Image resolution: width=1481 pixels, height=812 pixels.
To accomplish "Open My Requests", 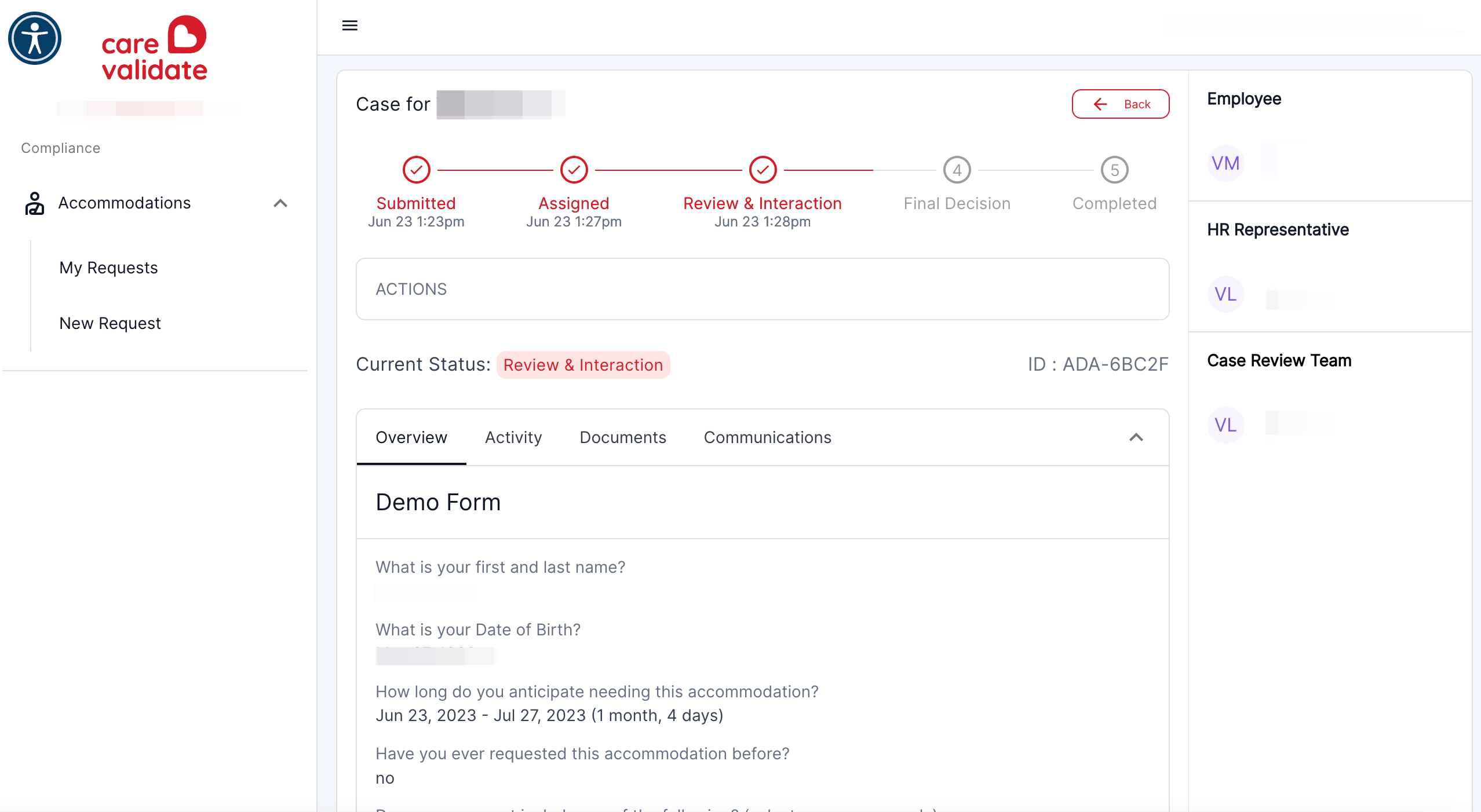I will click(108, 268).
